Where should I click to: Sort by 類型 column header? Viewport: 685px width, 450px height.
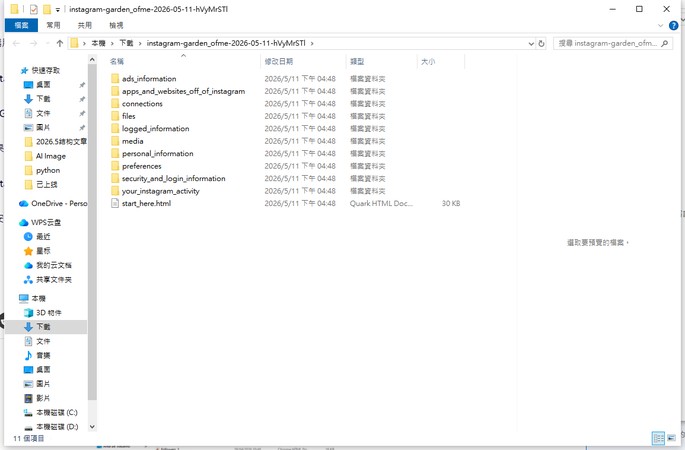(357, 62)
